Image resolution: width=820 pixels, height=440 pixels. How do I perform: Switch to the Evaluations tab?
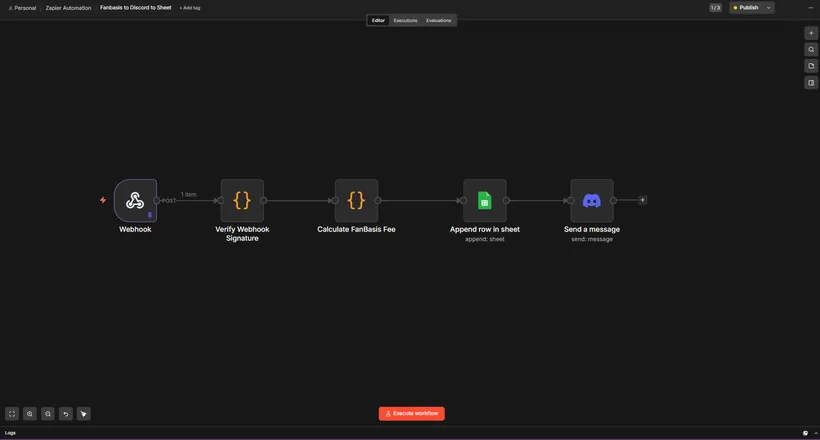click(x=438, y=20)
